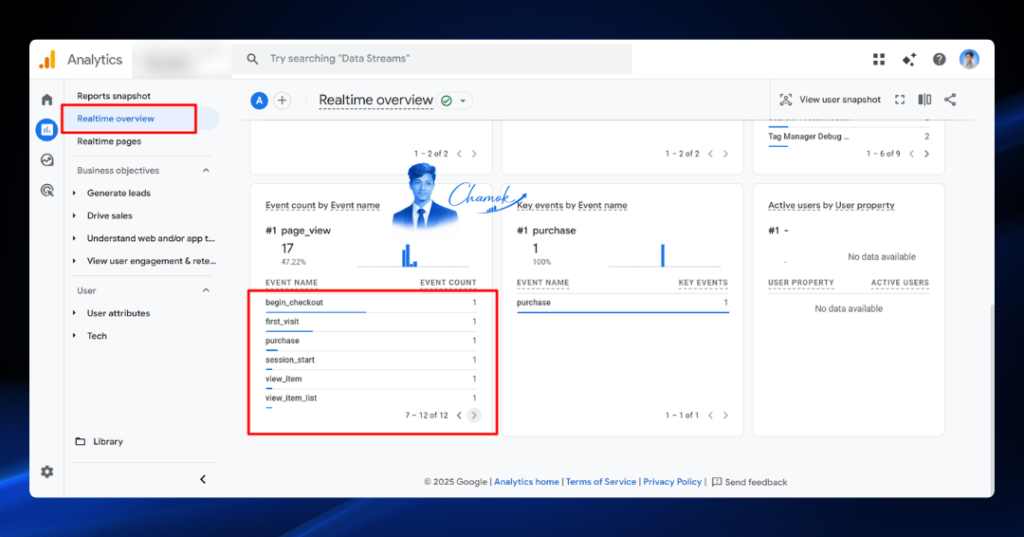Open the Admin settings gear

click(47, 472)
